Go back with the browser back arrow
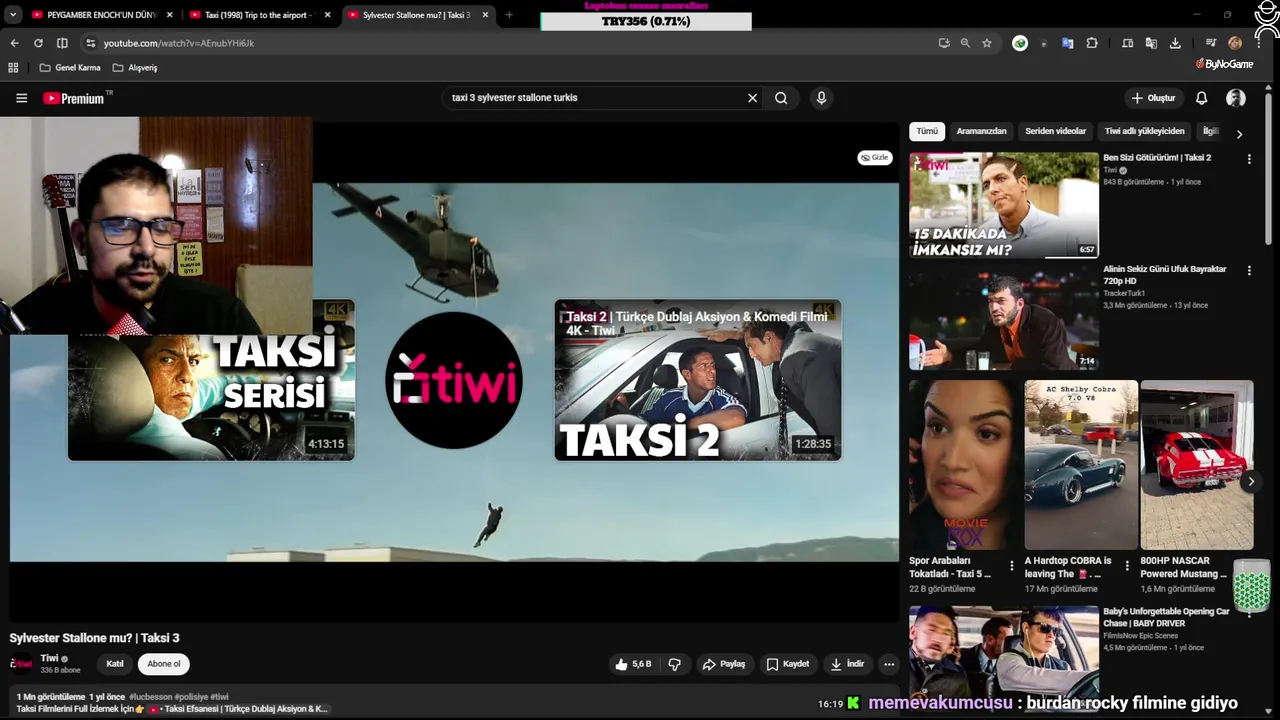 [x=14, y=43]
